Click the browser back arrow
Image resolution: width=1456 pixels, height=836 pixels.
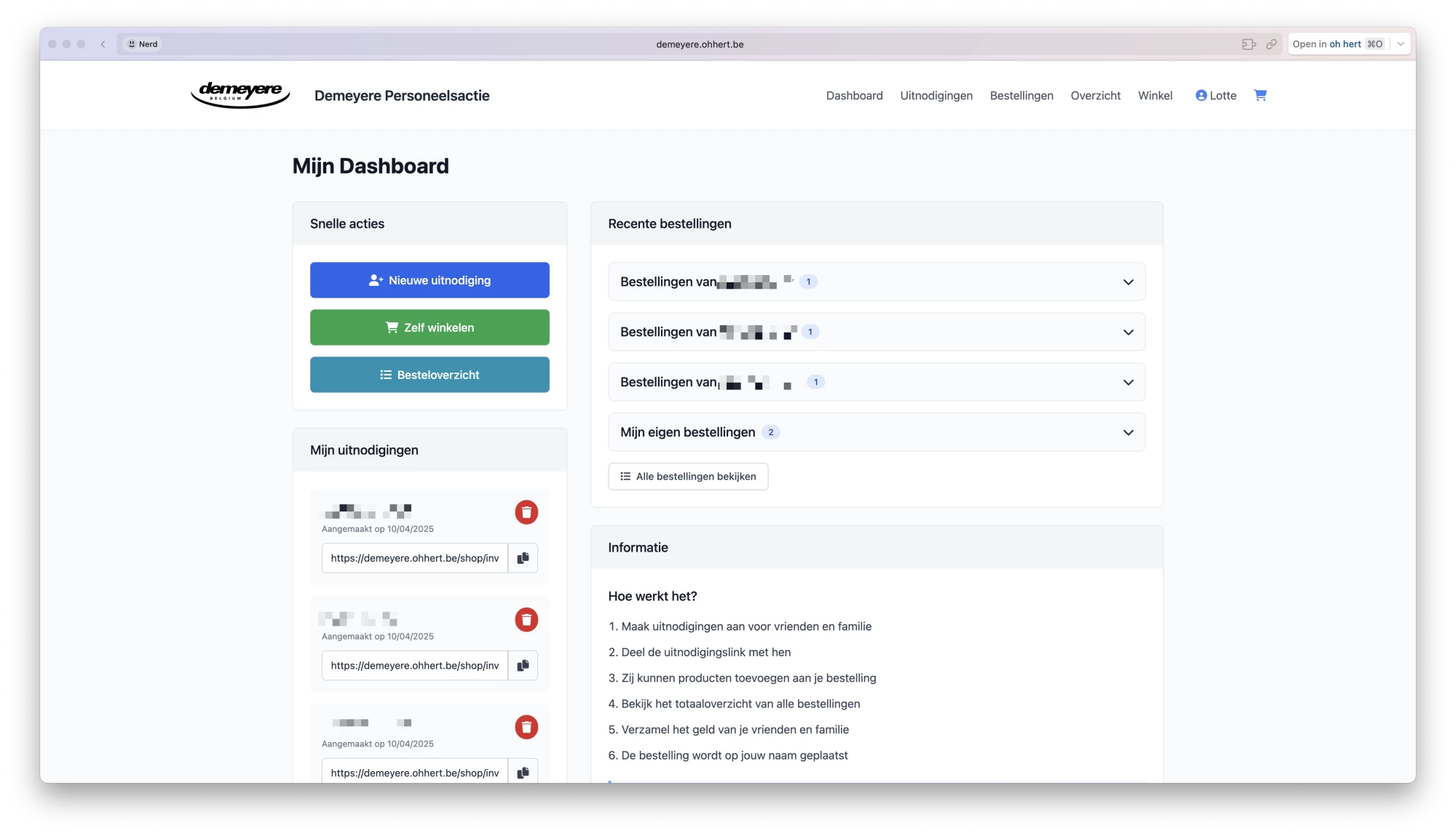tap(103, 44)
